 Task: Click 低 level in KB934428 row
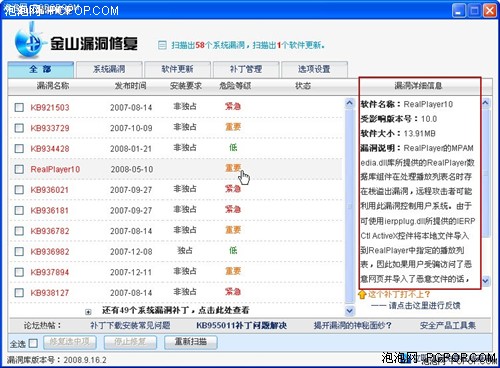click(x=233, y=148)
